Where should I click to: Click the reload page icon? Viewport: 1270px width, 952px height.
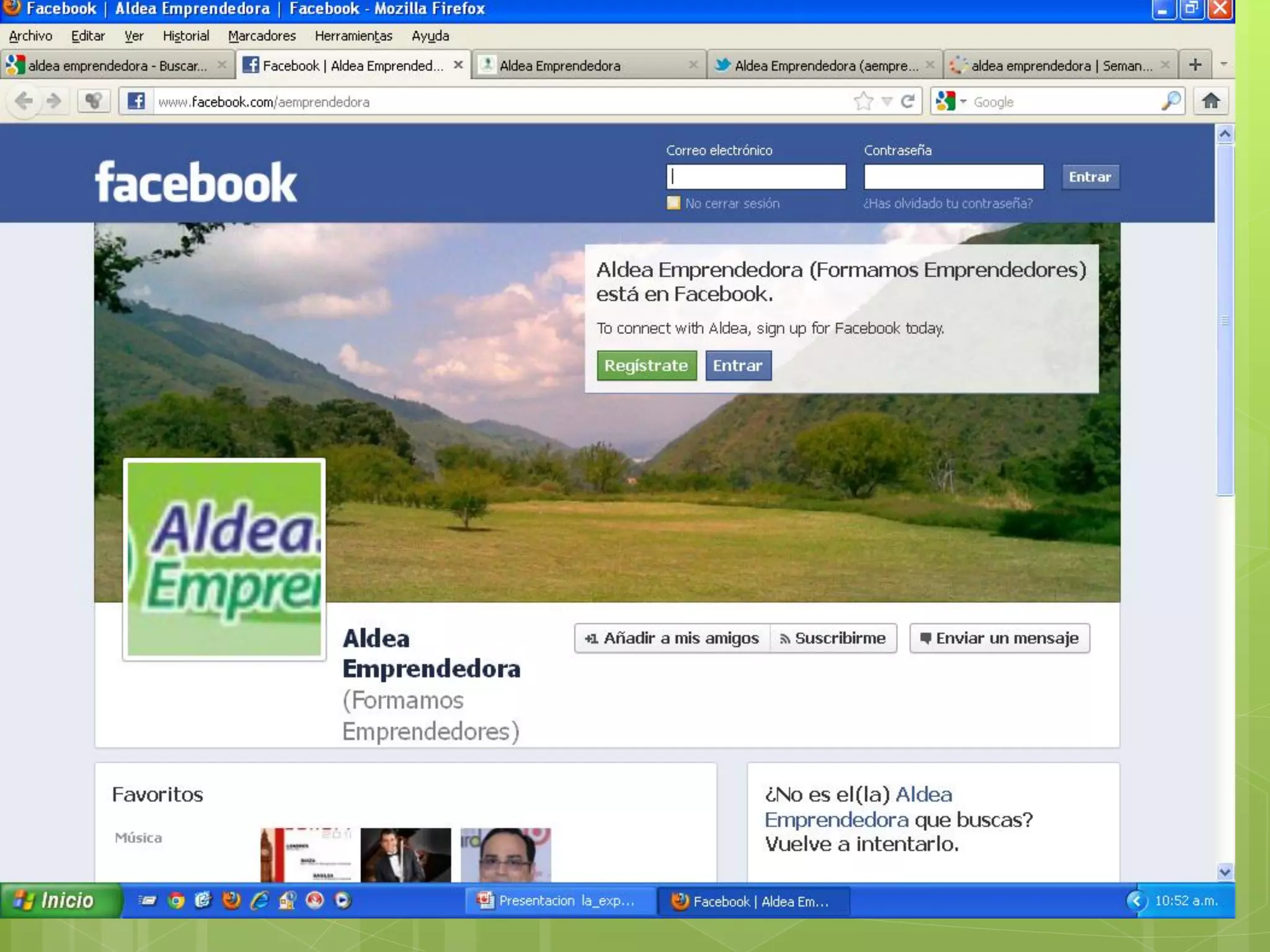908,101
